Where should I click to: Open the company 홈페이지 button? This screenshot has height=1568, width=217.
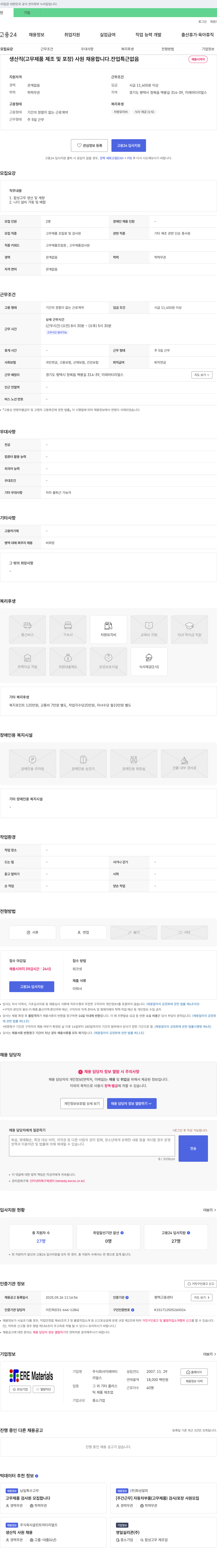[194, 1372]
